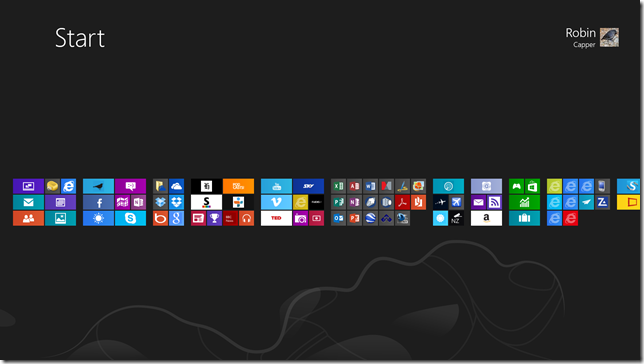Screen dimensions: 644x364
Task: Launch Excel from its tile
Action: [338, 186]
